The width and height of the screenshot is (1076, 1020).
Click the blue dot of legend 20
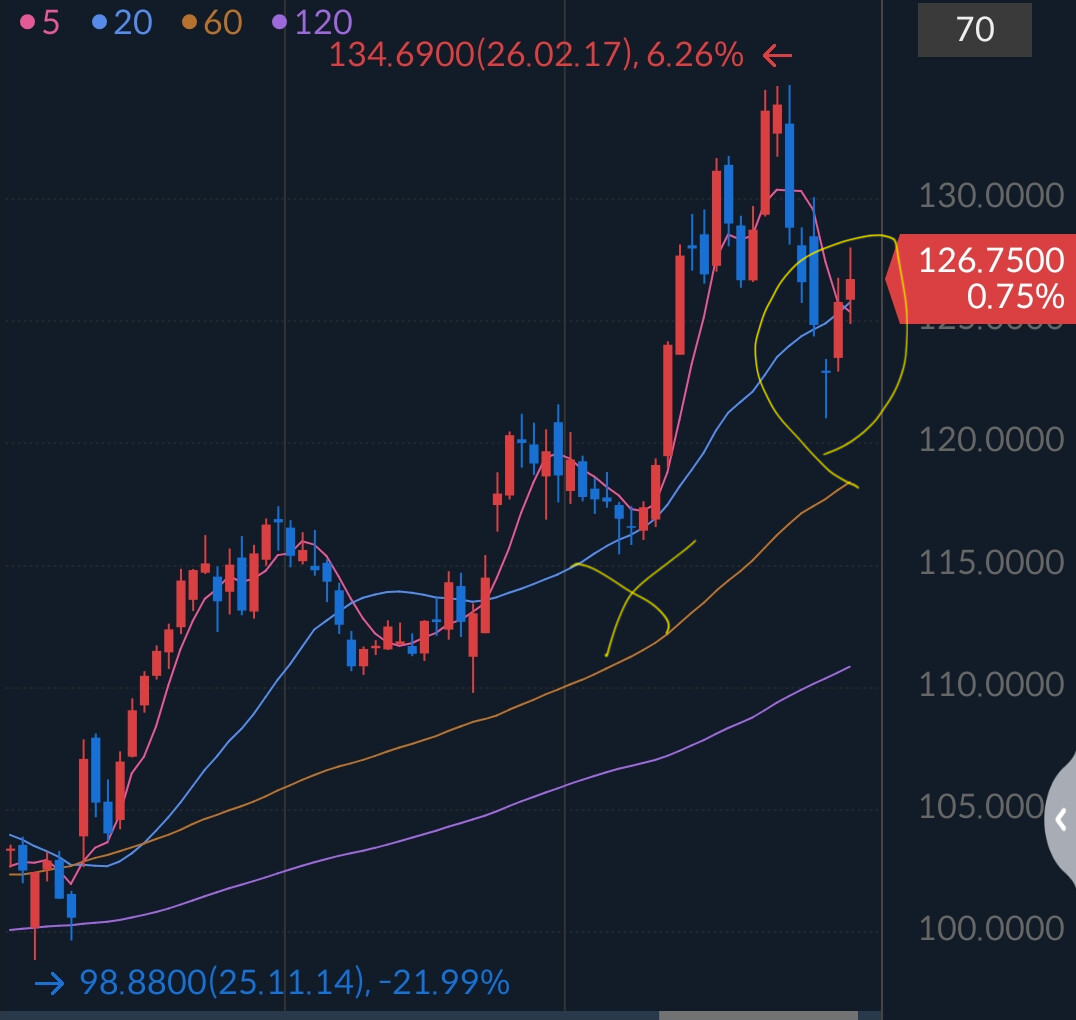[100, 23]
